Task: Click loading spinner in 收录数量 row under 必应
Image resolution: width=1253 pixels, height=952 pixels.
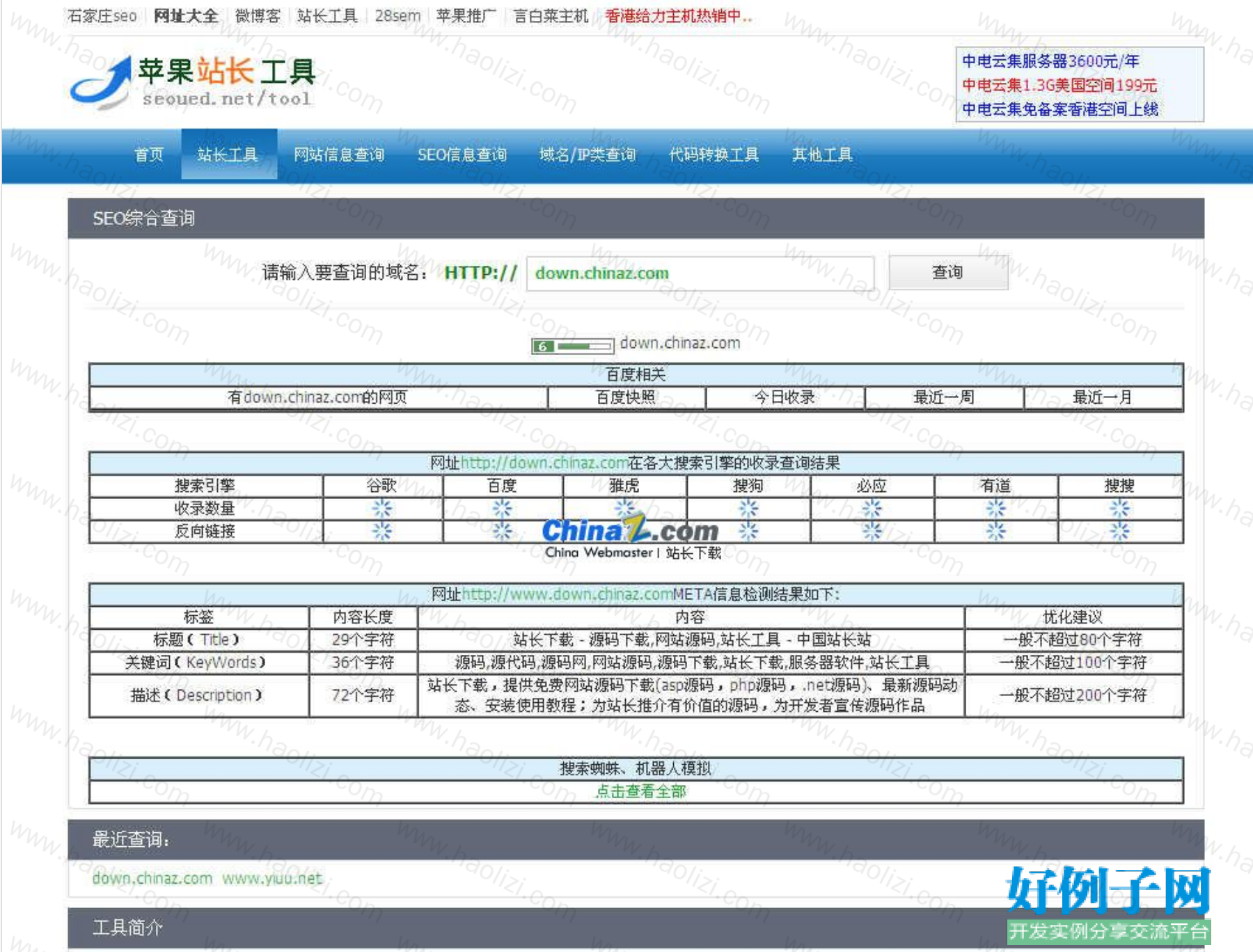Action: tap(872, 509)
